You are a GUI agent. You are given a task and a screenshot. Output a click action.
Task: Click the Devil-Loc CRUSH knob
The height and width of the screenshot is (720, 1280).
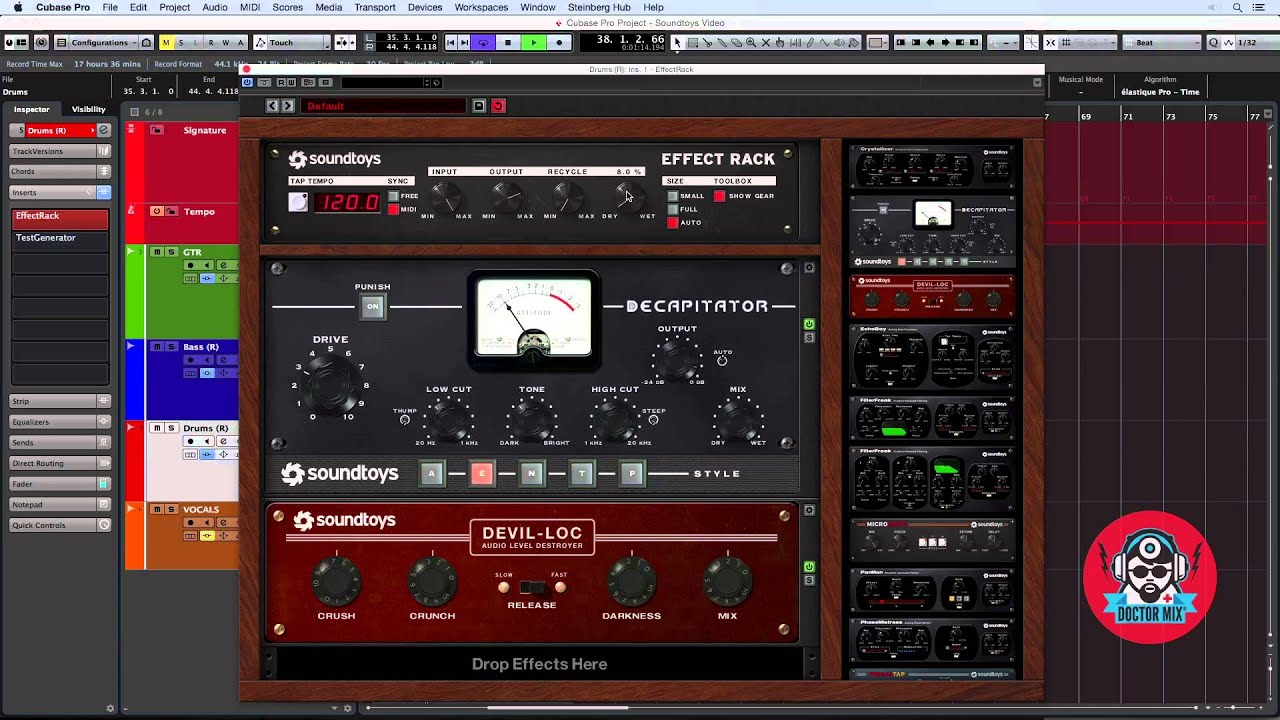click(x=336, y=580)
